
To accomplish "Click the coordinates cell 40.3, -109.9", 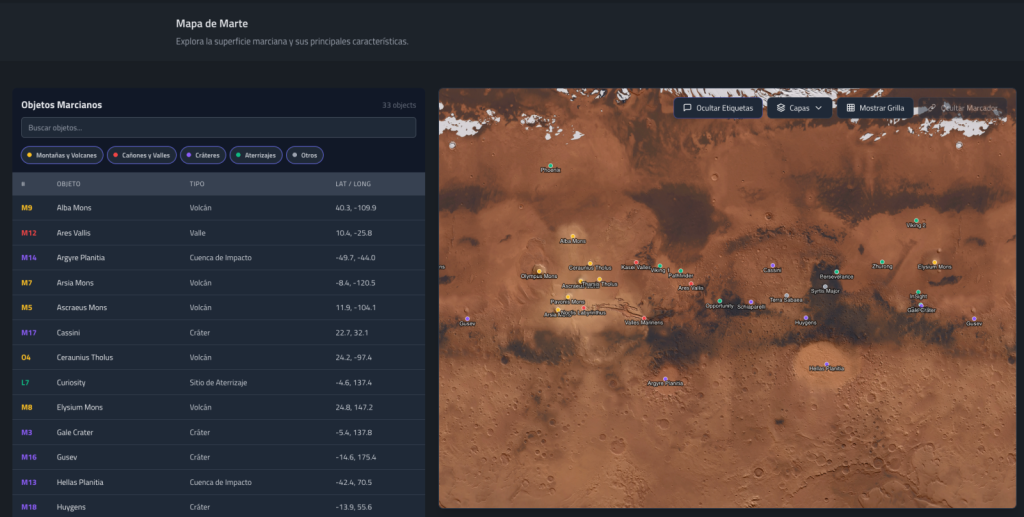I will [x=356, y=208].
